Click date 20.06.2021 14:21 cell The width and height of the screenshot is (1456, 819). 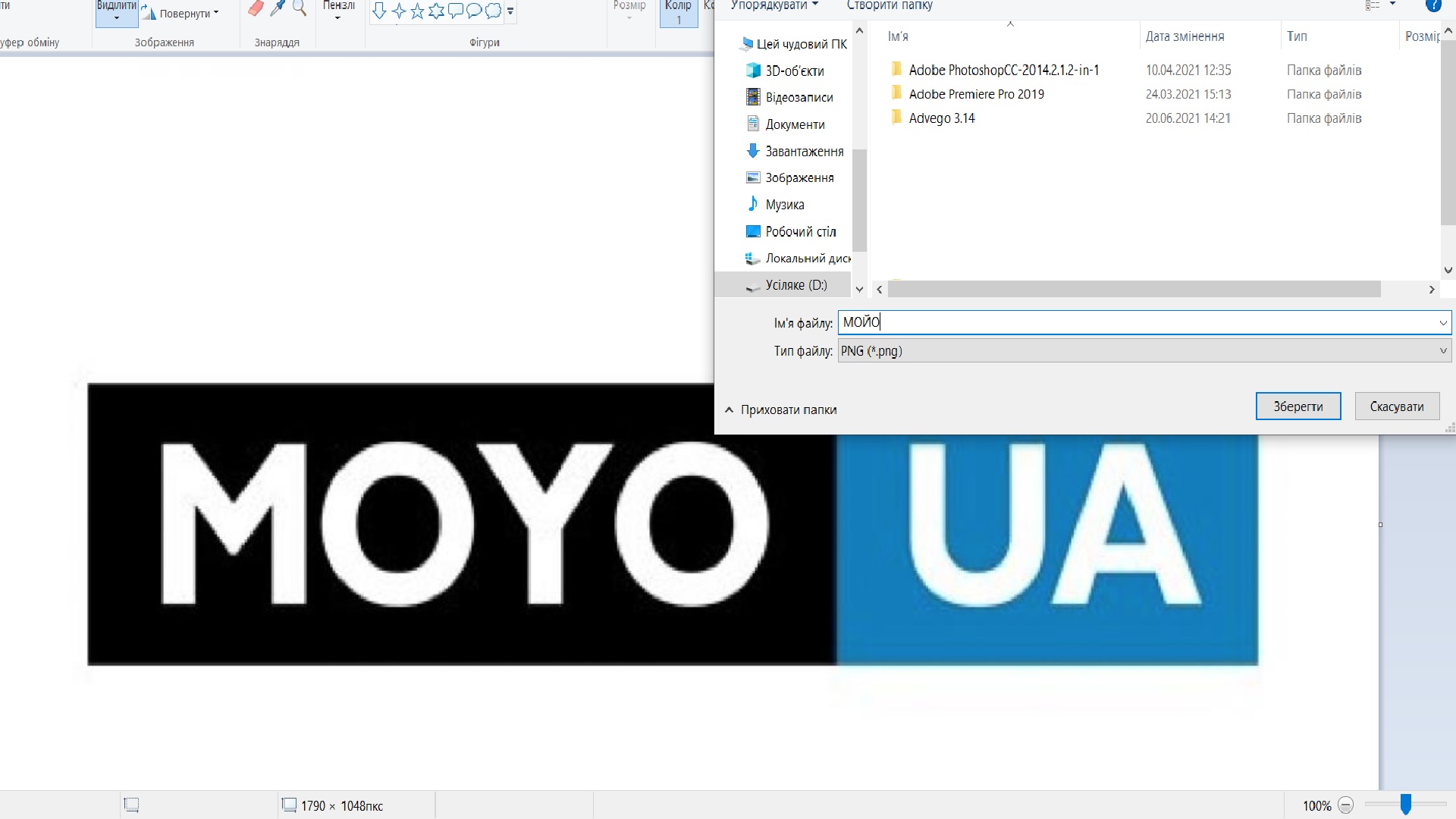pos(1188,118)
